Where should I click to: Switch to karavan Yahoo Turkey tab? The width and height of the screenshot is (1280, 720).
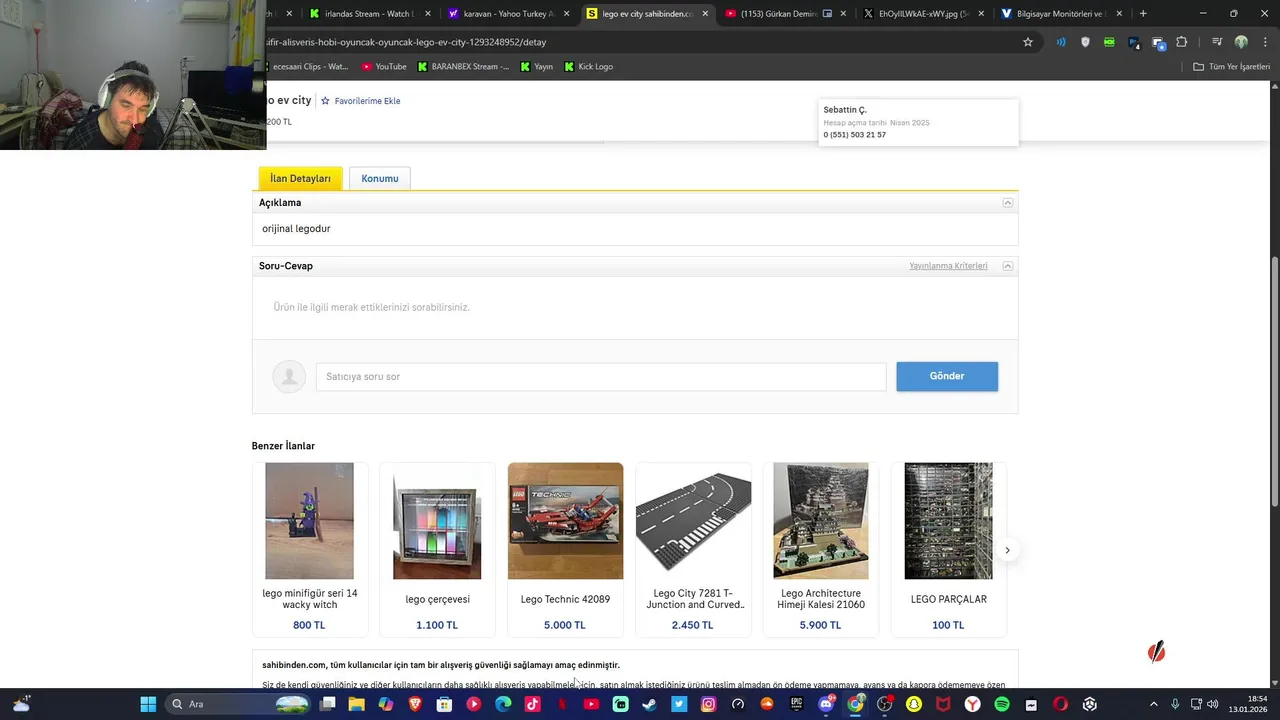[508, 14]
